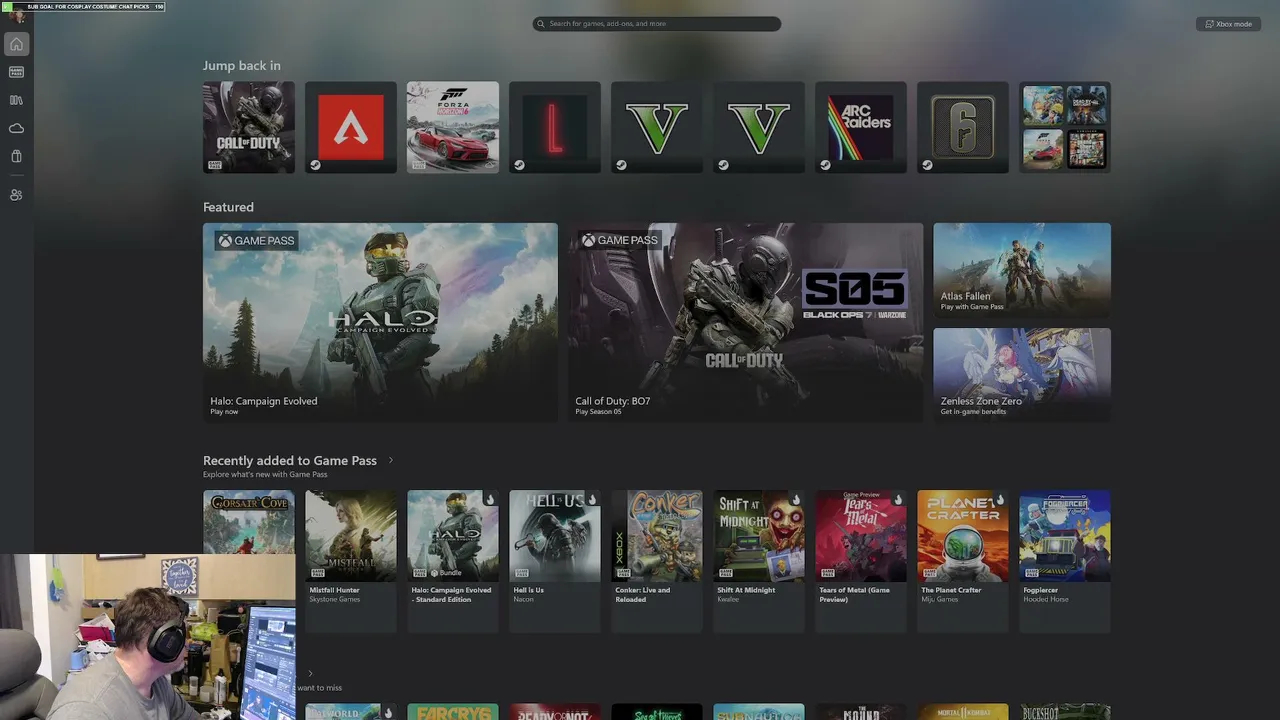Open the Conker: Live and Reloaded card

[x=657, y=561]
